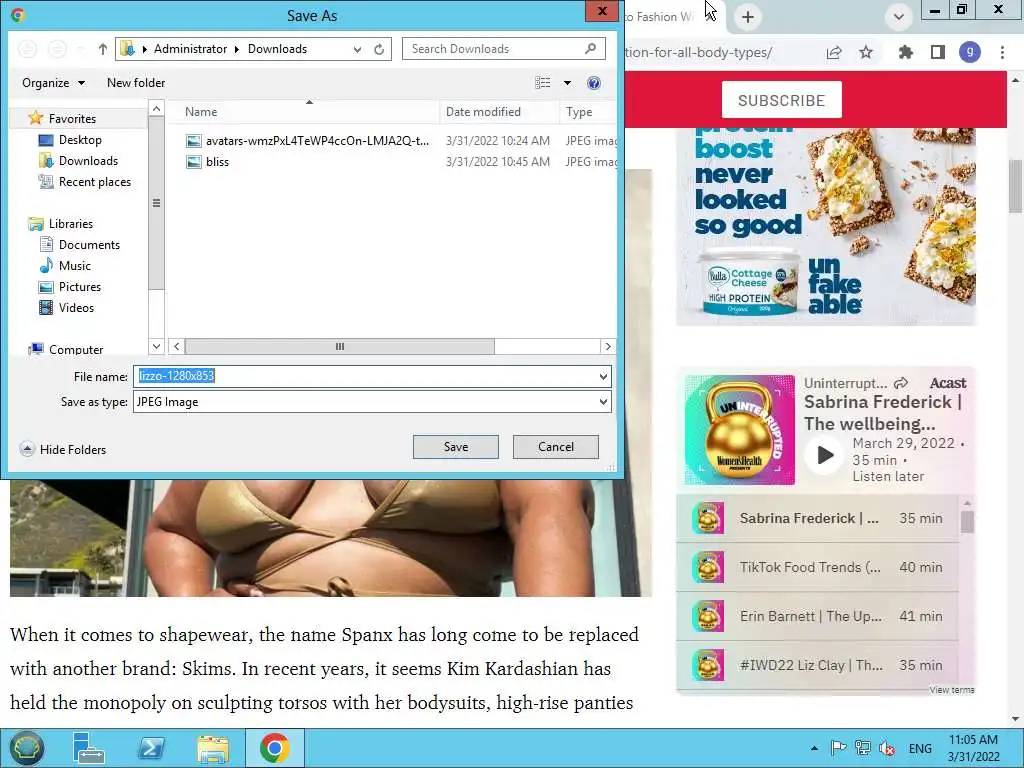Open Desktop in the navigation pane
The height and width of the screenshot is (768, 1024).
[x=80, y=140]
